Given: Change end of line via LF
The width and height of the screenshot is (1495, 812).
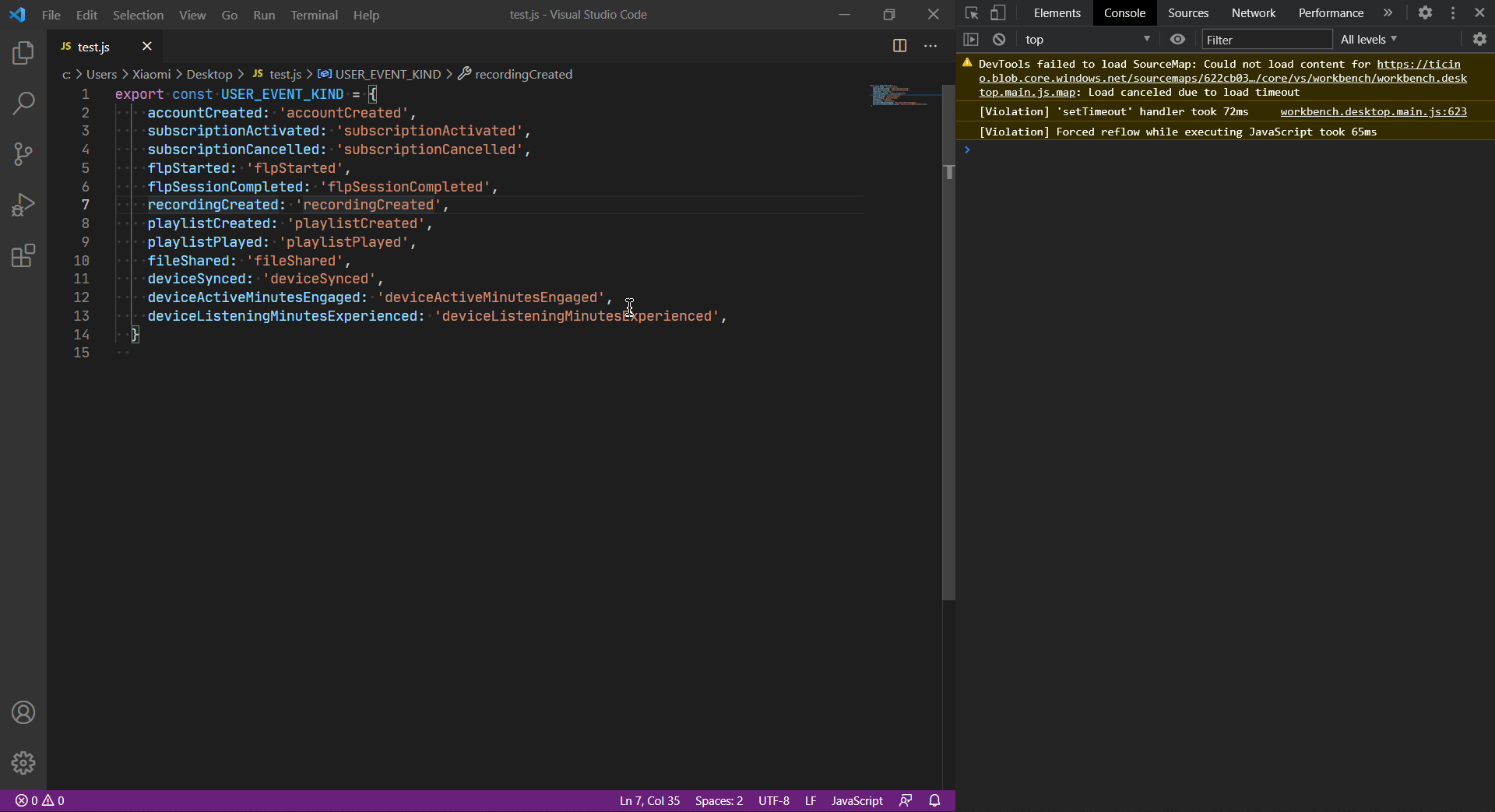Looking at the screenshot, I should coord(810,800).
